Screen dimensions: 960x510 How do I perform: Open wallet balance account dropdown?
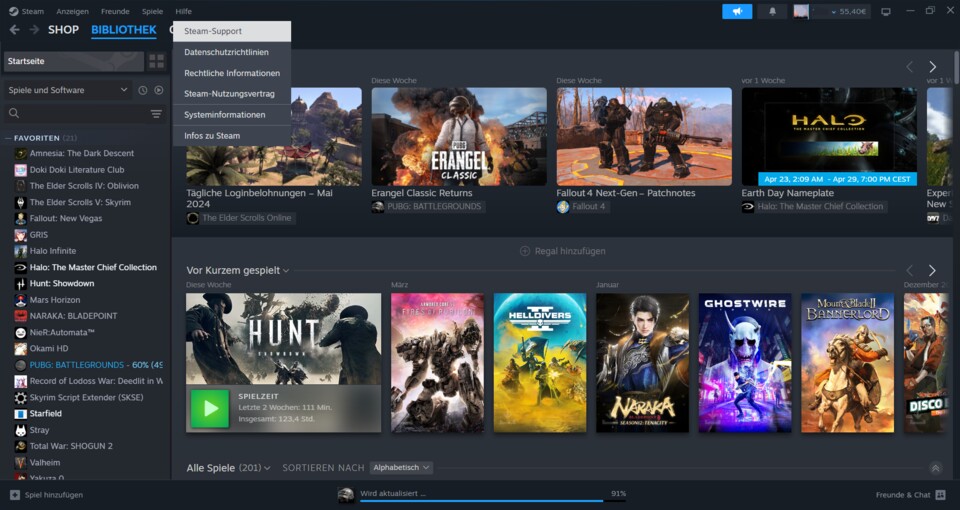849,12
